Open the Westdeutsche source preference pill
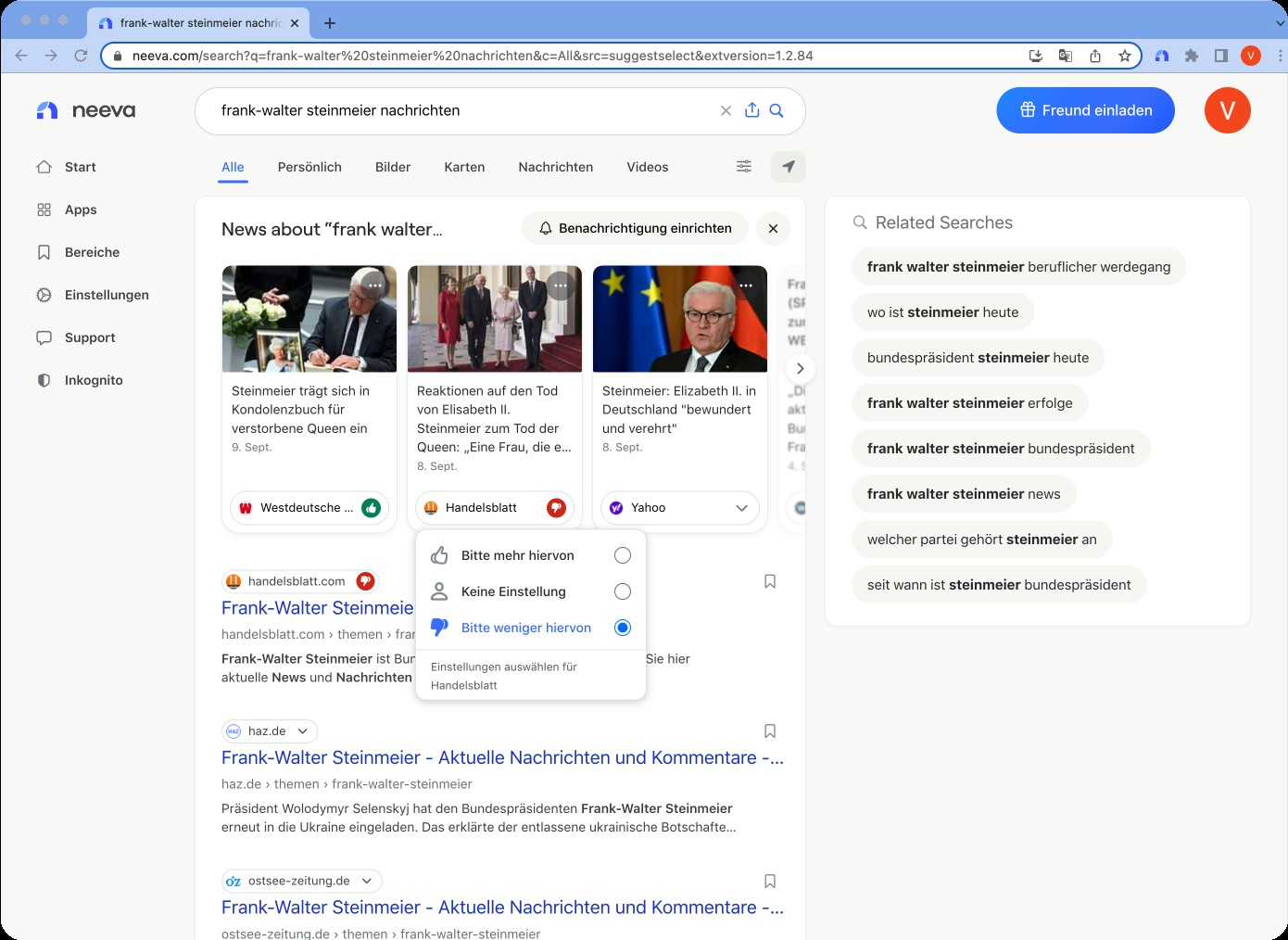Image resolution: width=1288 pixels, height=940 pixels. (309, 508)
